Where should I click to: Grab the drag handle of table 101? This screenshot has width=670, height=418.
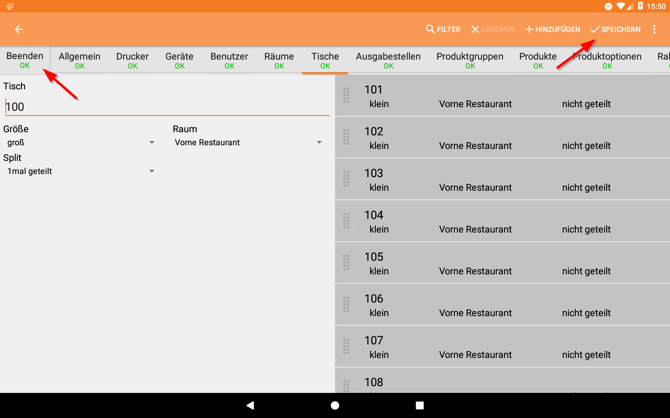(346, 96)
